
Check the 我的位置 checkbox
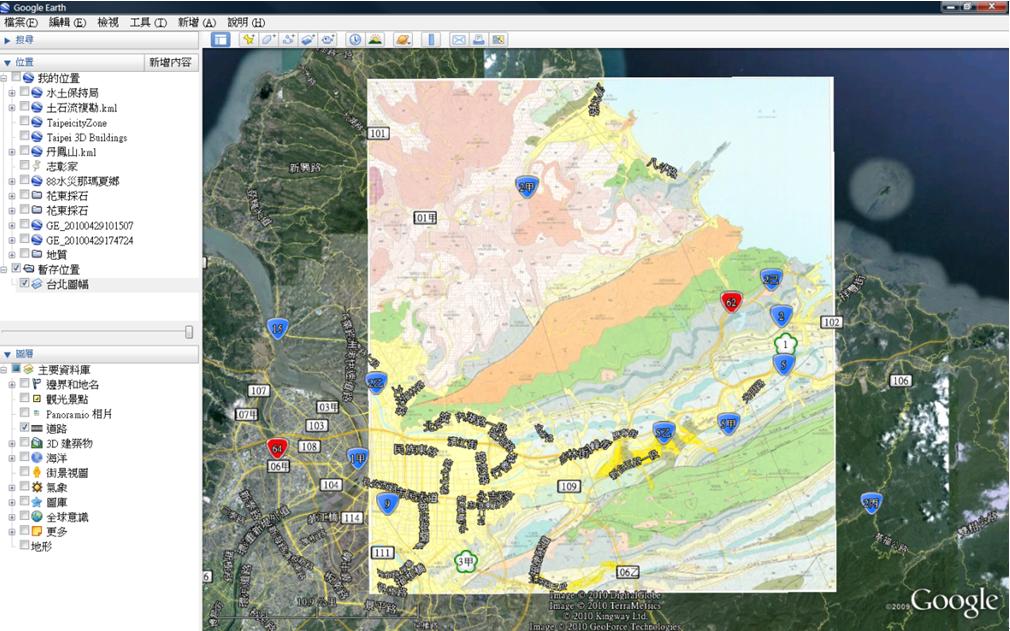click(17, 77)
